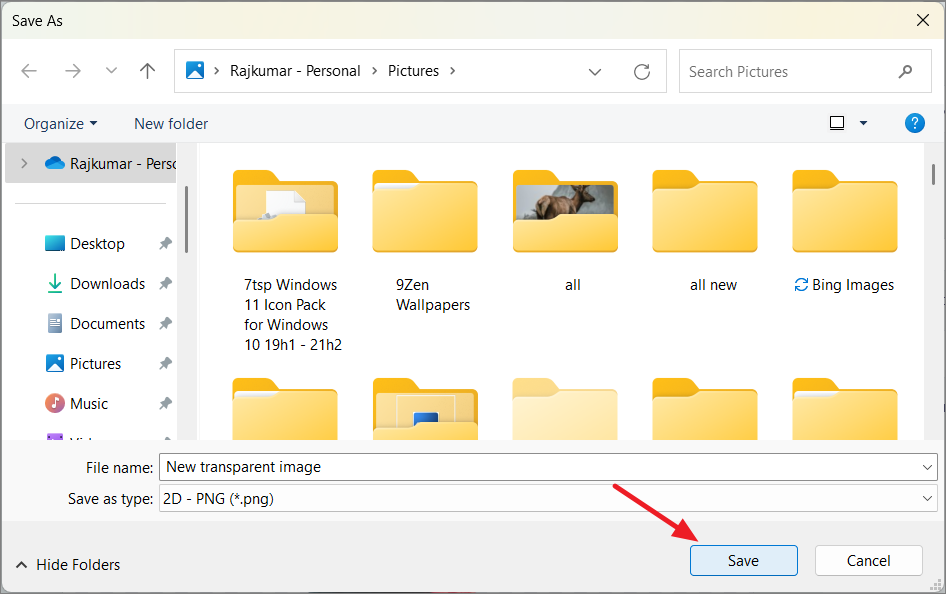Open view options dropdown arrow
This screenshot has width=946, height=594.
pyautogui.click(x=863, y=123)
